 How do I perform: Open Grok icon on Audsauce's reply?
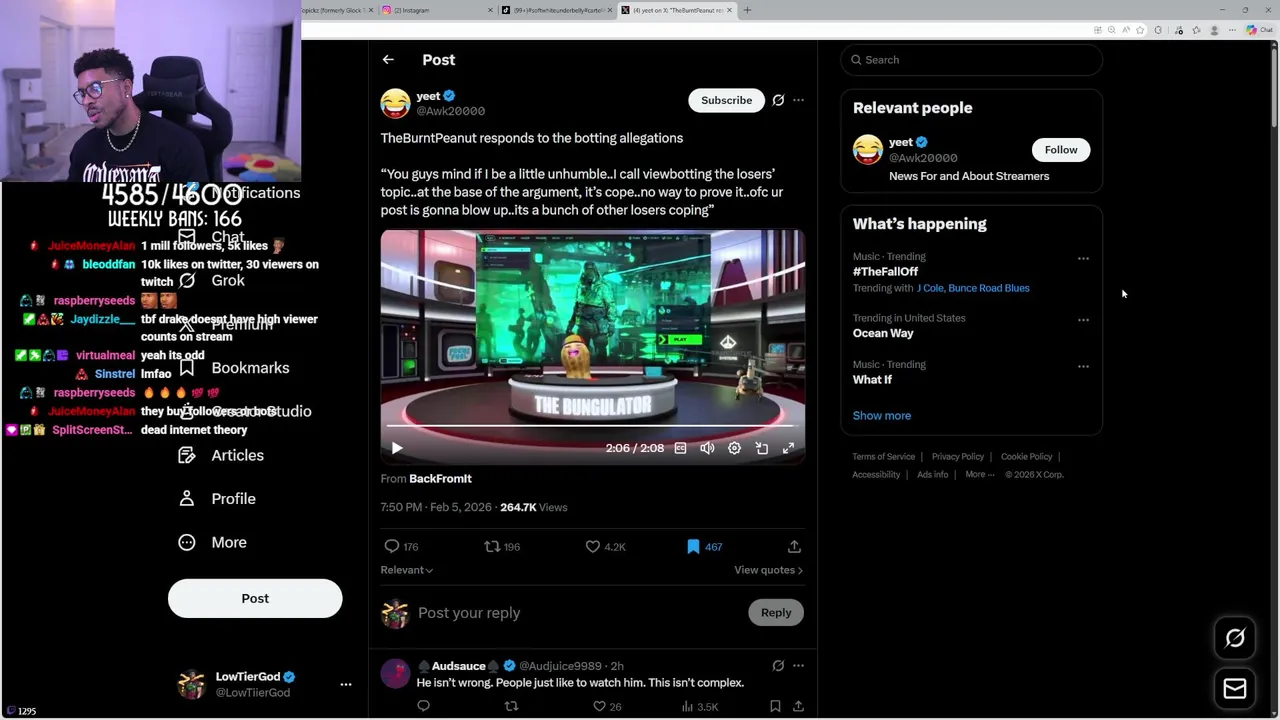778,666
